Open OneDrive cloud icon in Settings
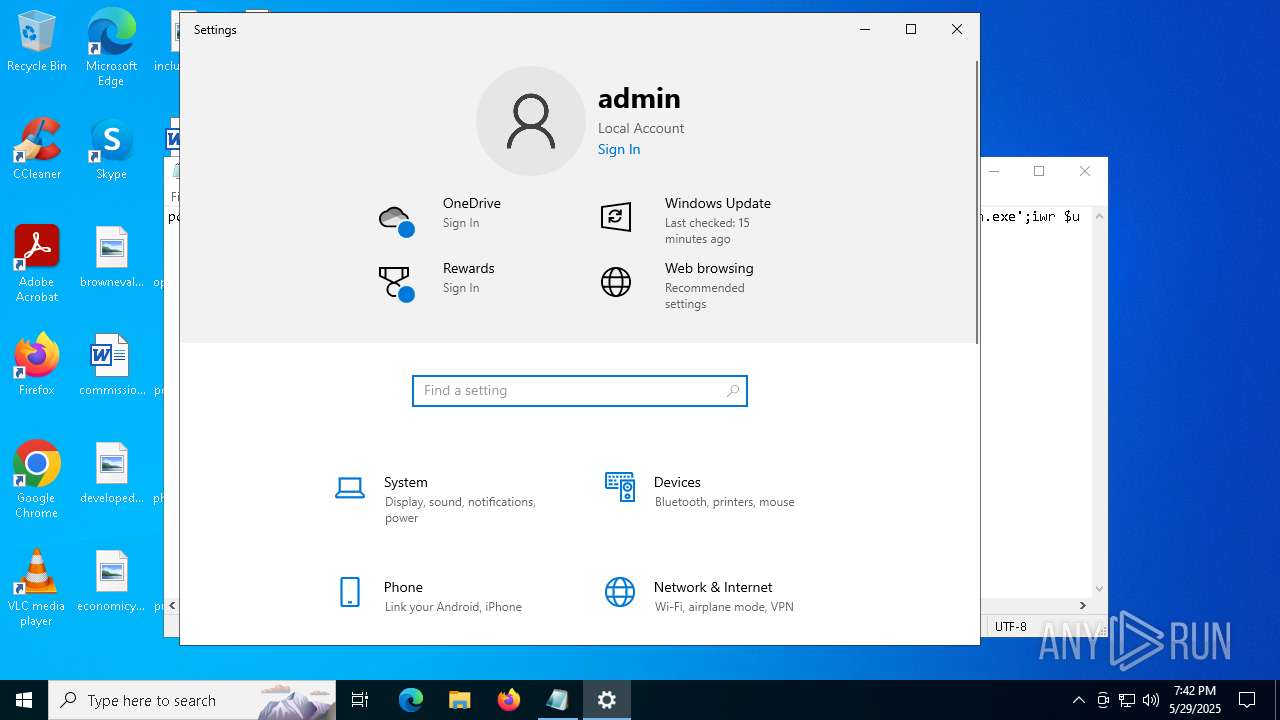Image resolution: width=1280 pixels, height=720 pixels. (x=397, y=220)
